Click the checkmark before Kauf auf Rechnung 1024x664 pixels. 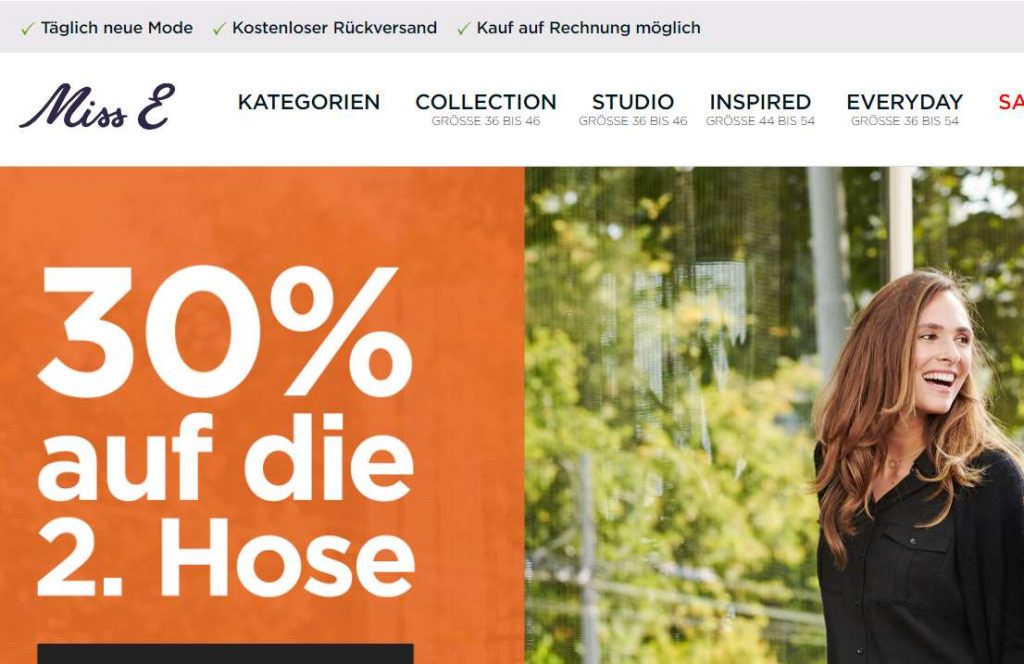coord(463,29)
